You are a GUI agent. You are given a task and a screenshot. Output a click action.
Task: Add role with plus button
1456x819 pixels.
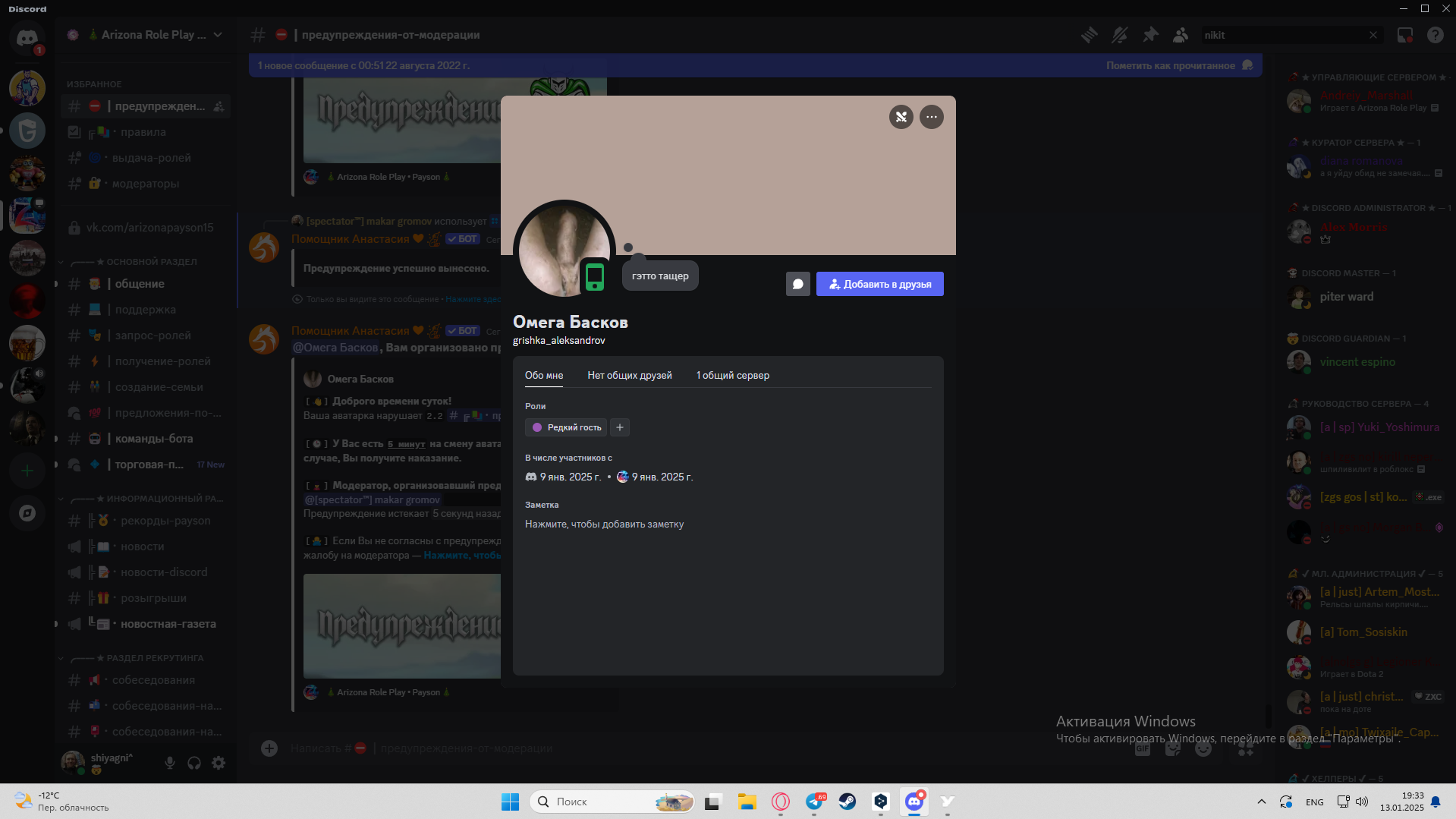[x=620, y=427]
